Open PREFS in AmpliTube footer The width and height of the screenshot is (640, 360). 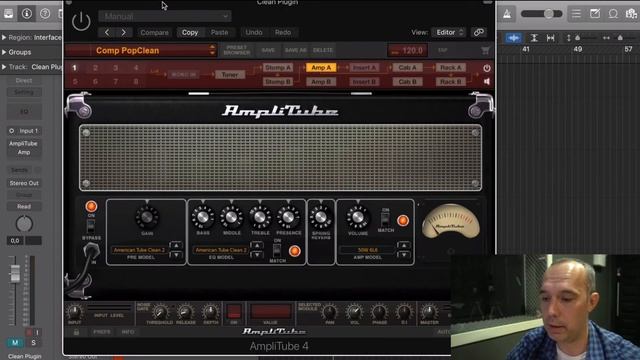[102, 332]
